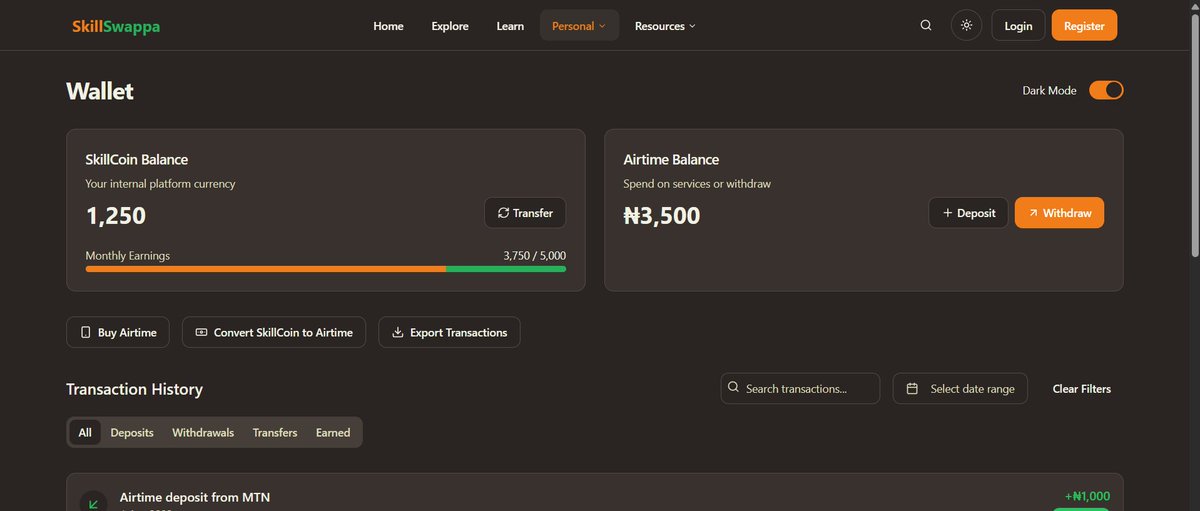Click magnifier icon in transaction search box

coord(734,387)
